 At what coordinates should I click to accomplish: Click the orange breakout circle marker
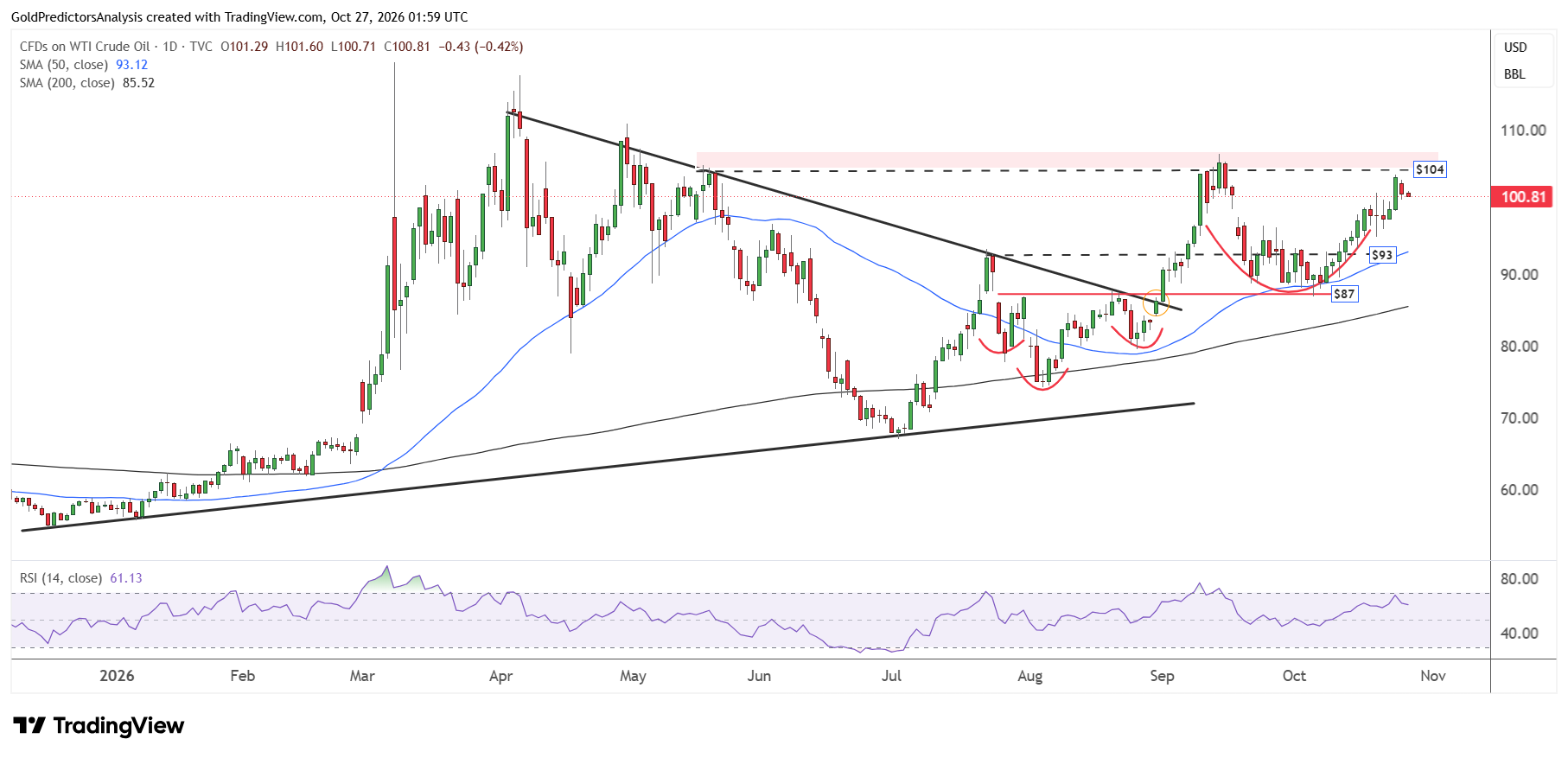[1156, 303]
